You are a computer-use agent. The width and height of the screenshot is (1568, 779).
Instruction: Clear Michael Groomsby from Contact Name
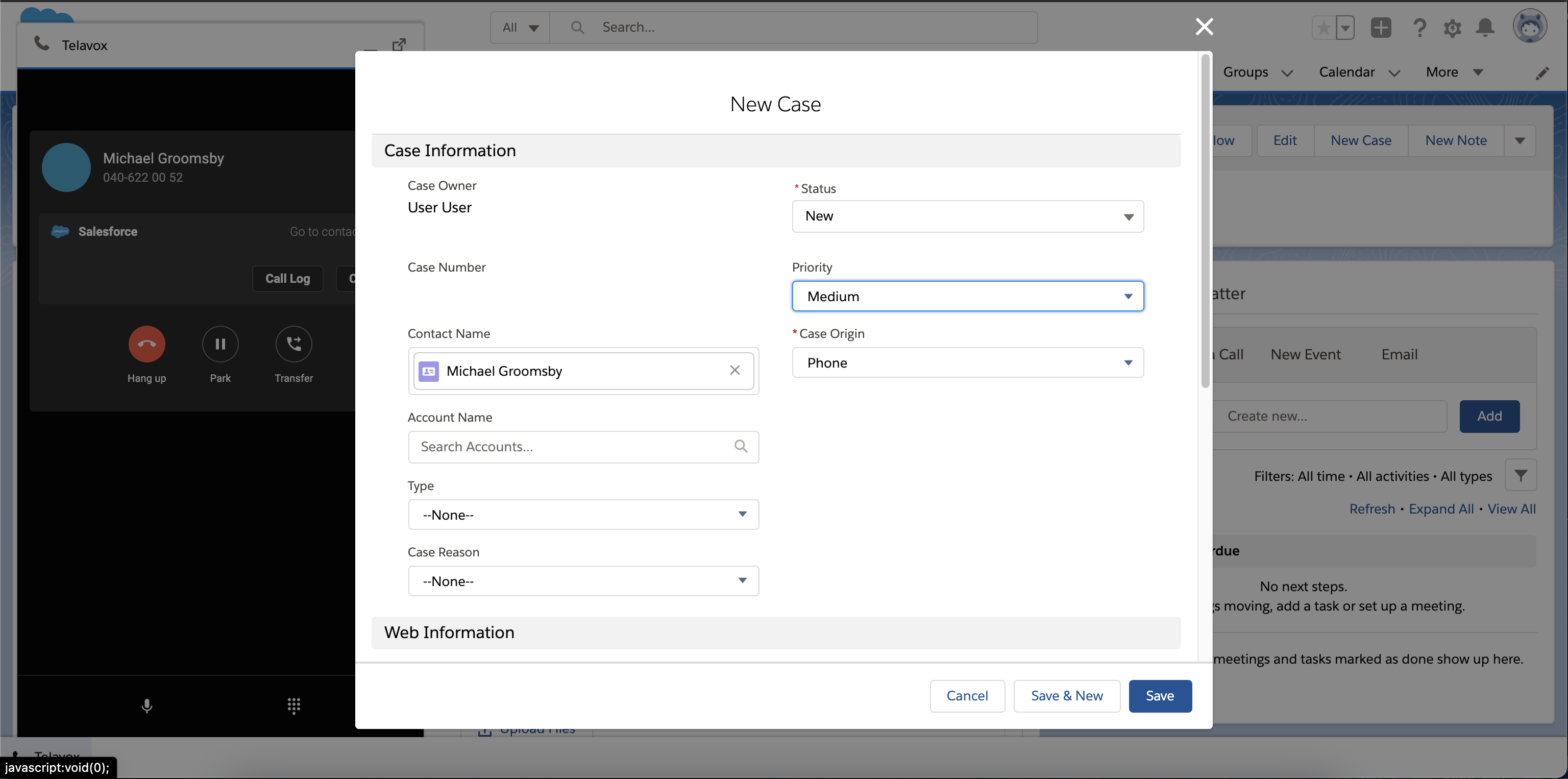point(734,370)
